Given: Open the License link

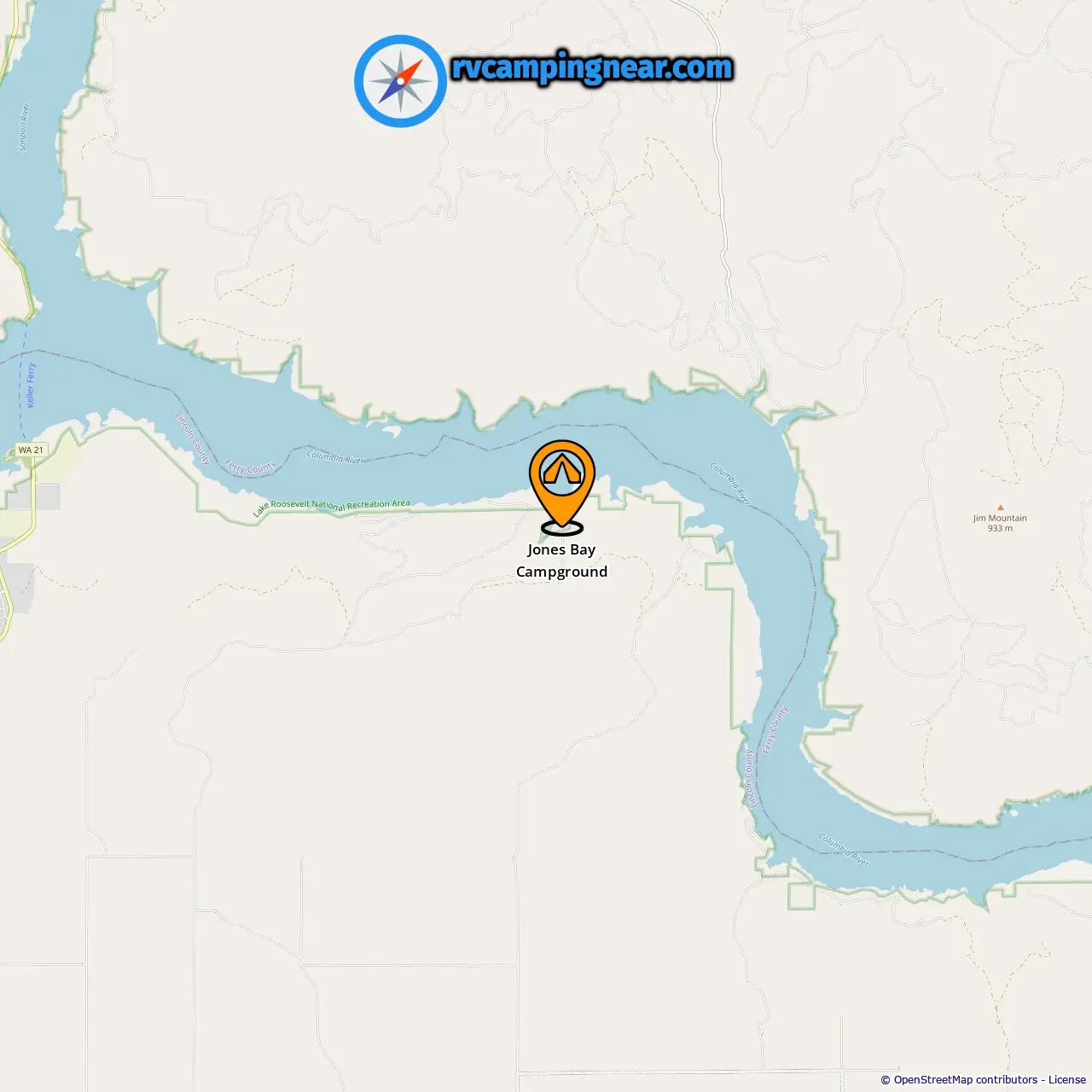Looking at the screenshot, I should [1067, 1079].
